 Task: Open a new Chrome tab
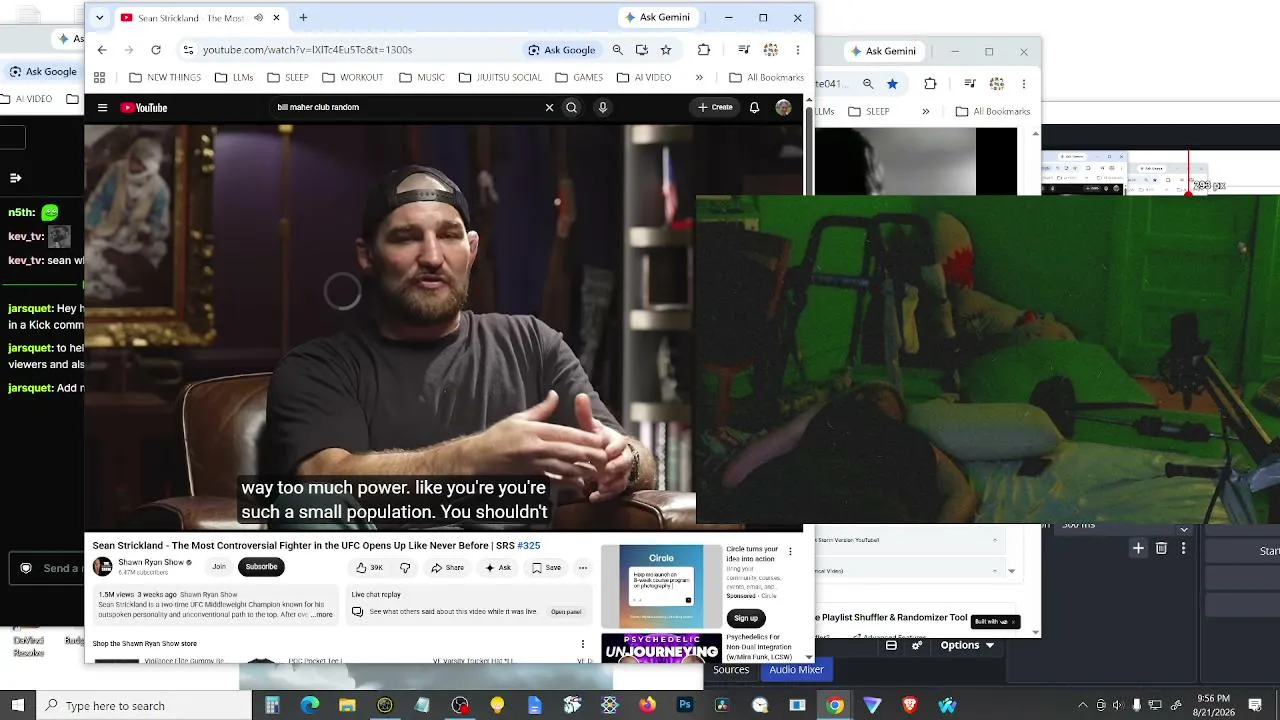pyautogui.click(x=303, y=18)
